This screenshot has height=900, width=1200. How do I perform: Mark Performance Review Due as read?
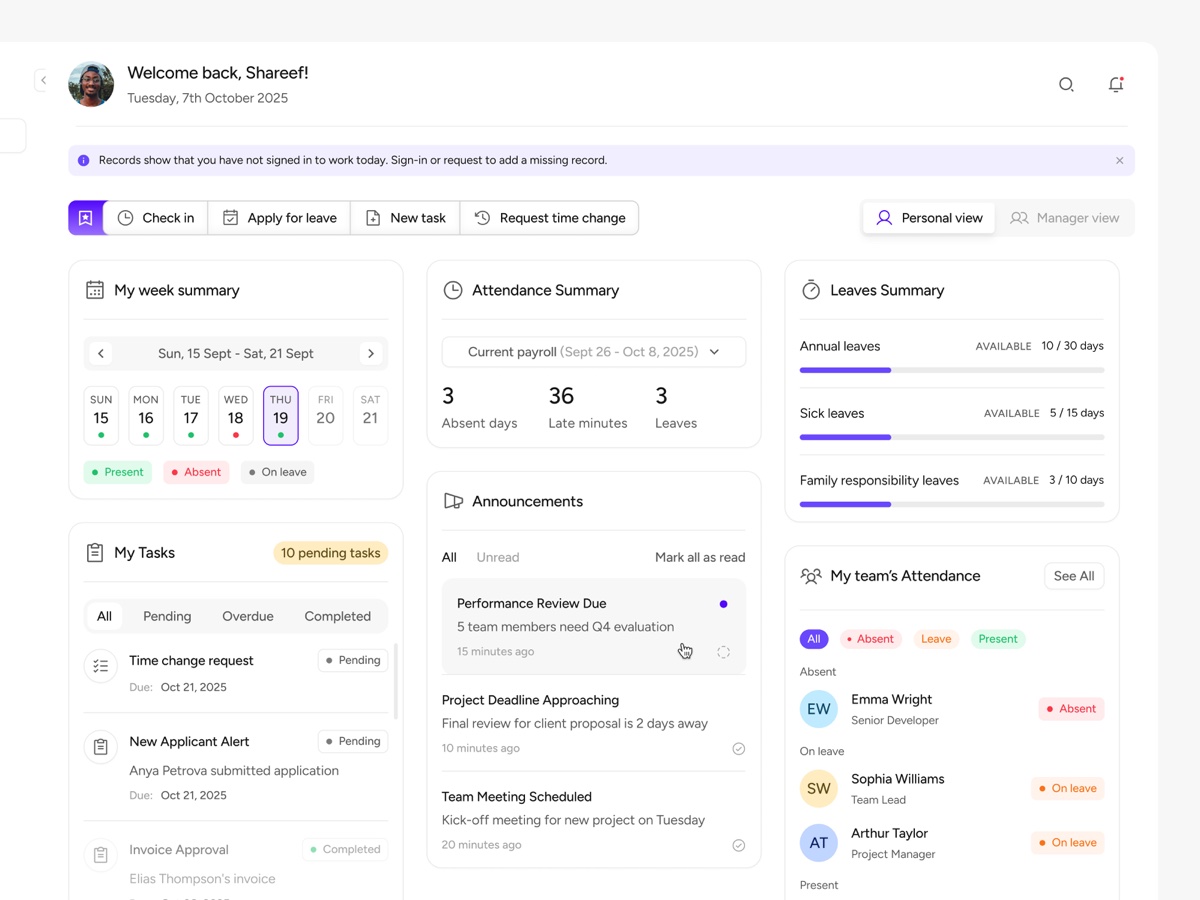pos(723,652)
